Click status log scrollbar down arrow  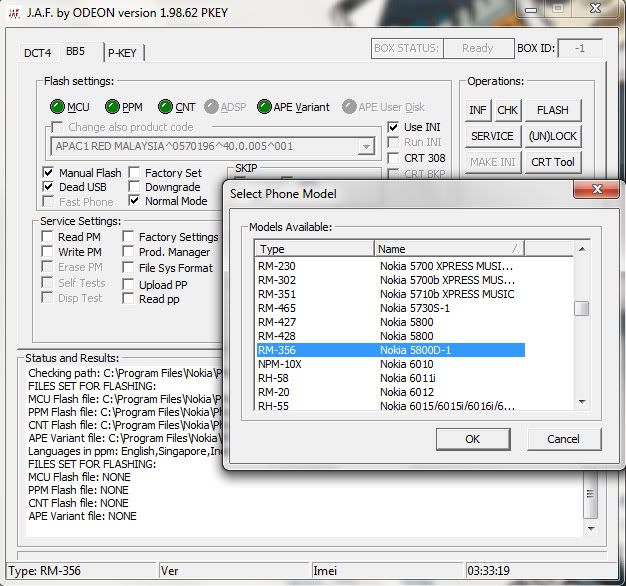click(591, 529)
